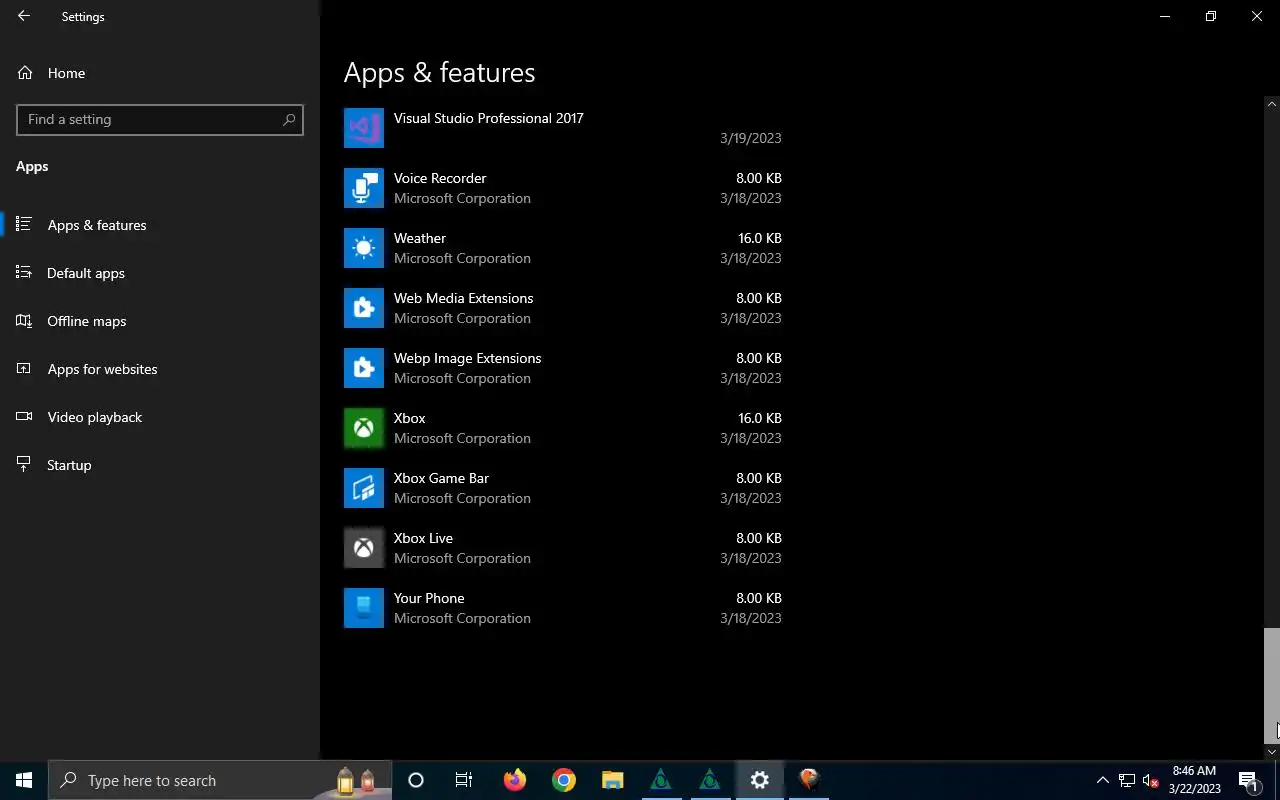1280x800 pixels.
Task: Select Apps & features in sidebar
Action: [160, 225]
